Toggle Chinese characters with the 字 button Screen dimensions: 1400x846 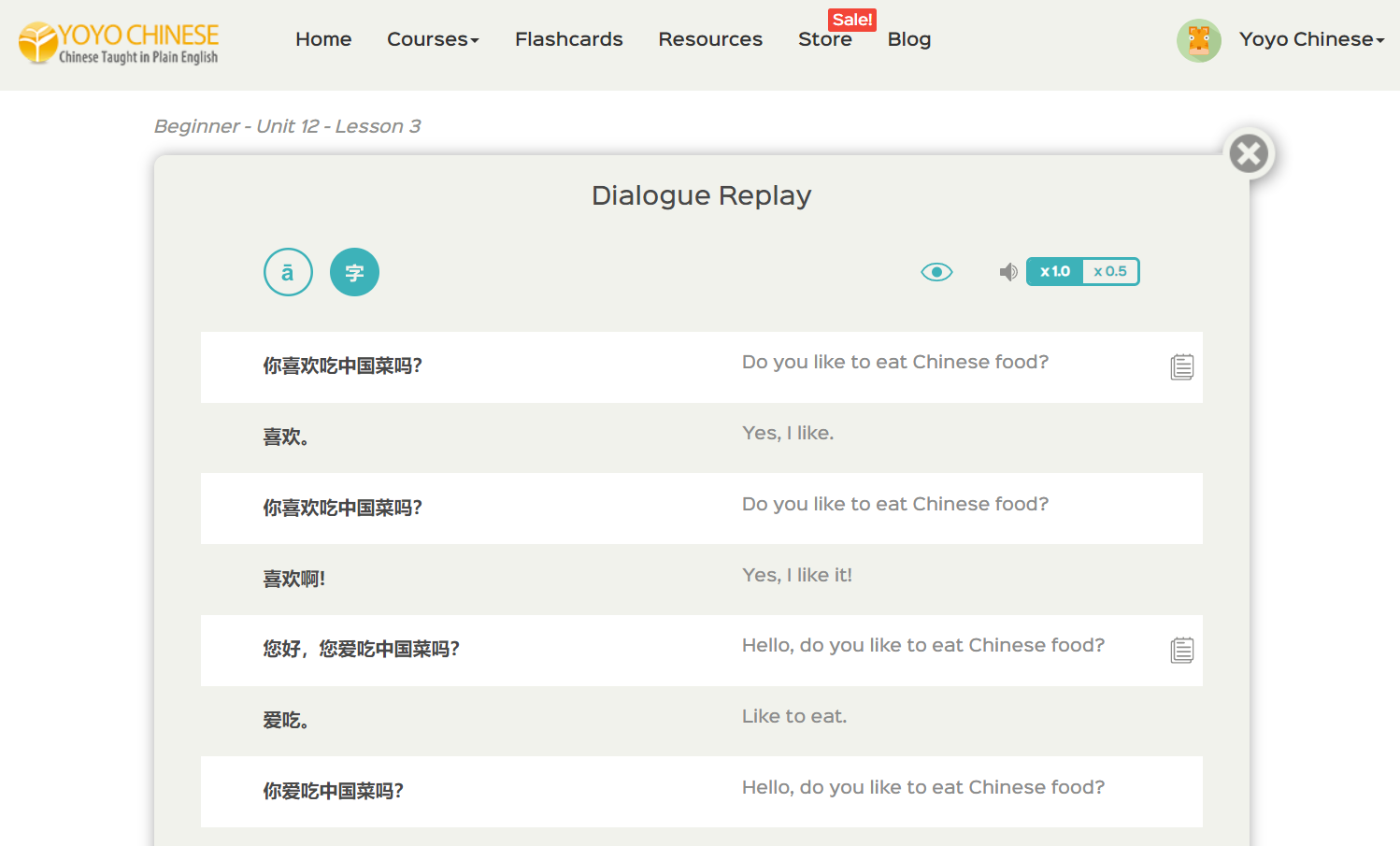click(354, 272)
